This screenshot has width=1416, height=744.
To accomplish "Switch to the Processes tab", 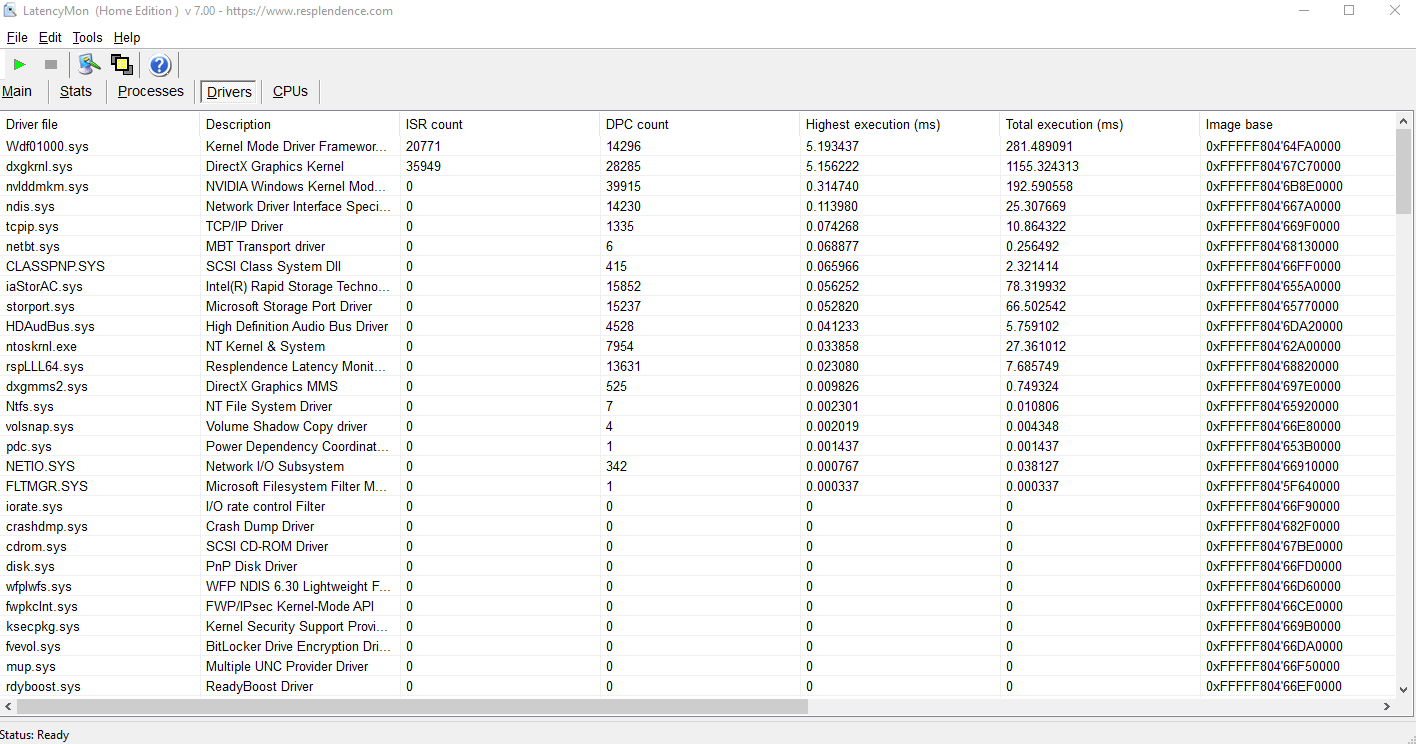I will click(151, 91).
